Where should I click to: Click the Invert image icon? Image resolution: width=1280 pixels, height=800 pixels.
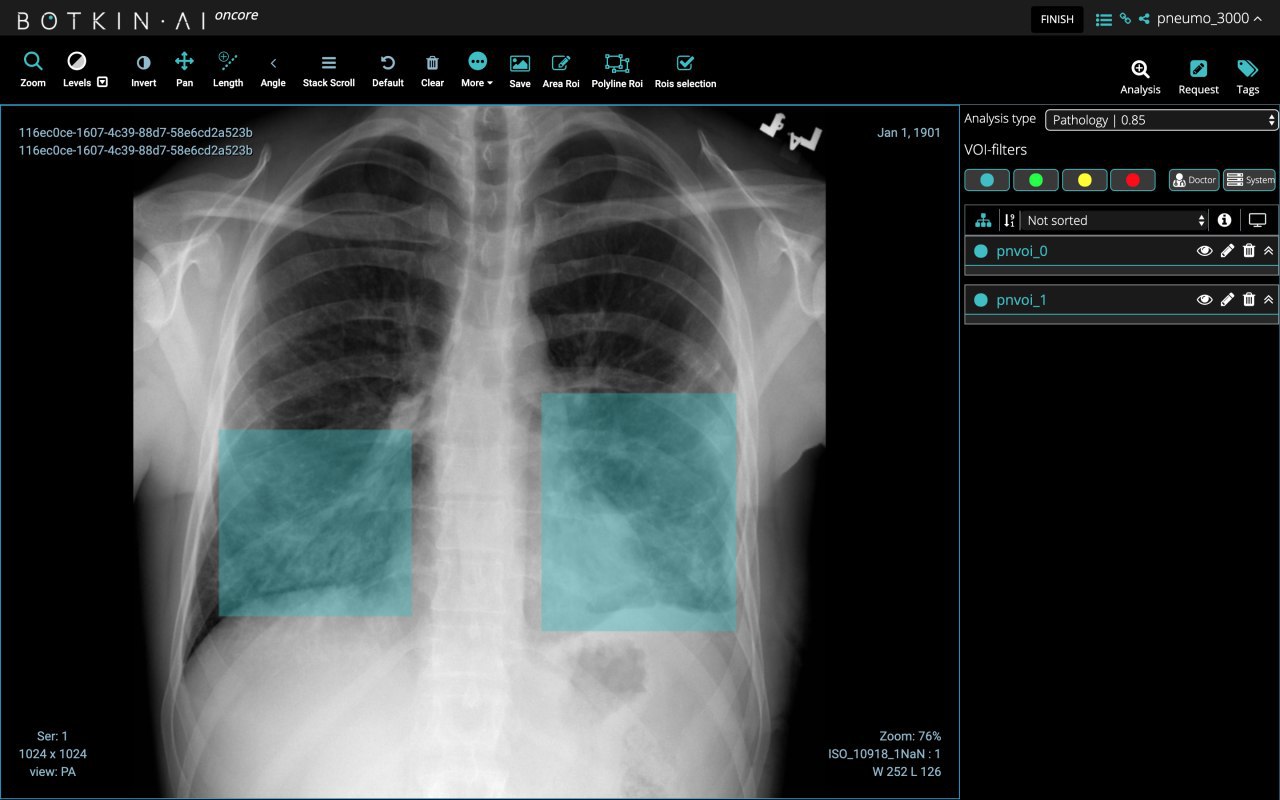click(x=143, y=70)
